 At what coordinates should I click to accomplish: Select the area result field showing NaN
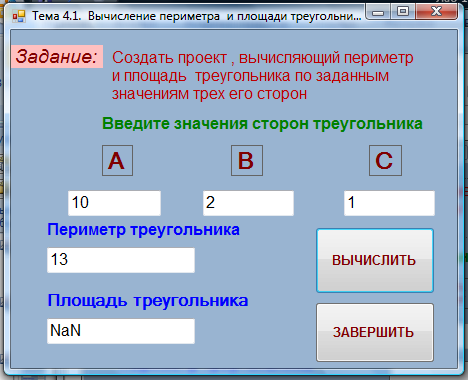[121, 331]
